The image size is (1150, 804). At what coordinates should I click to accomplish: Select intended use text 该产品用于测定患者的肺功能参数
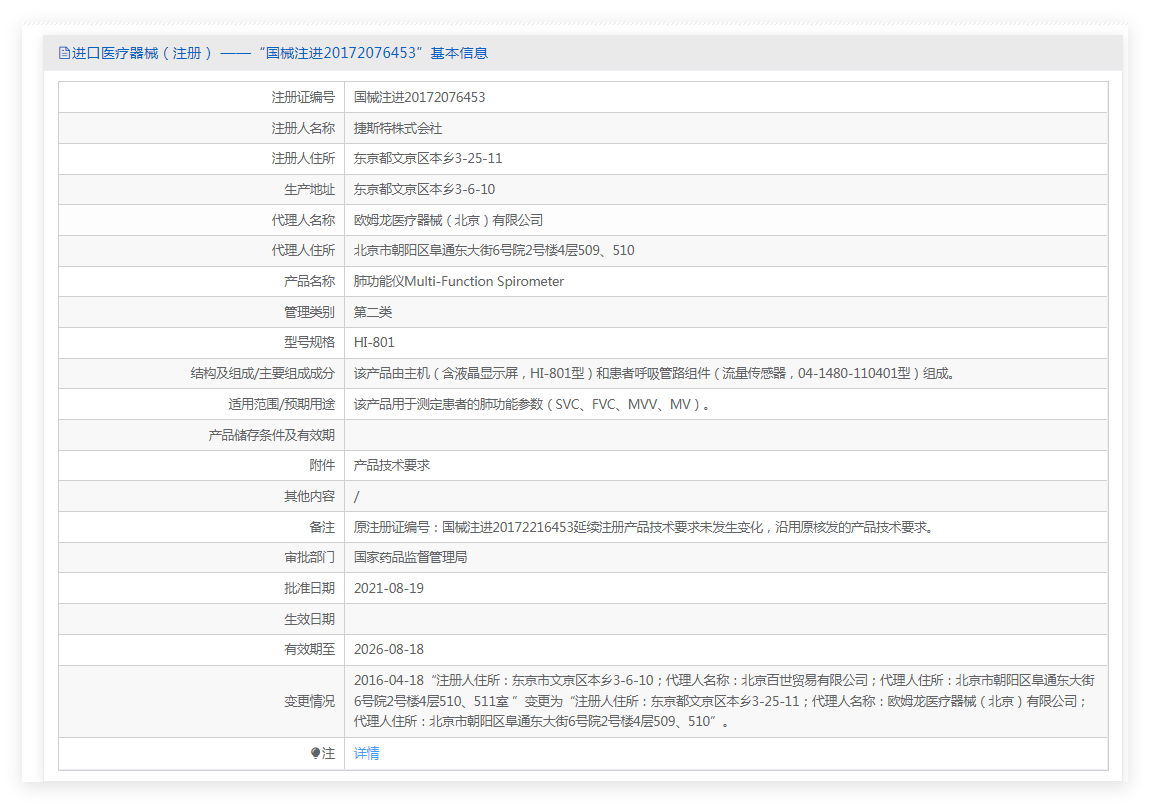point(532,404)
